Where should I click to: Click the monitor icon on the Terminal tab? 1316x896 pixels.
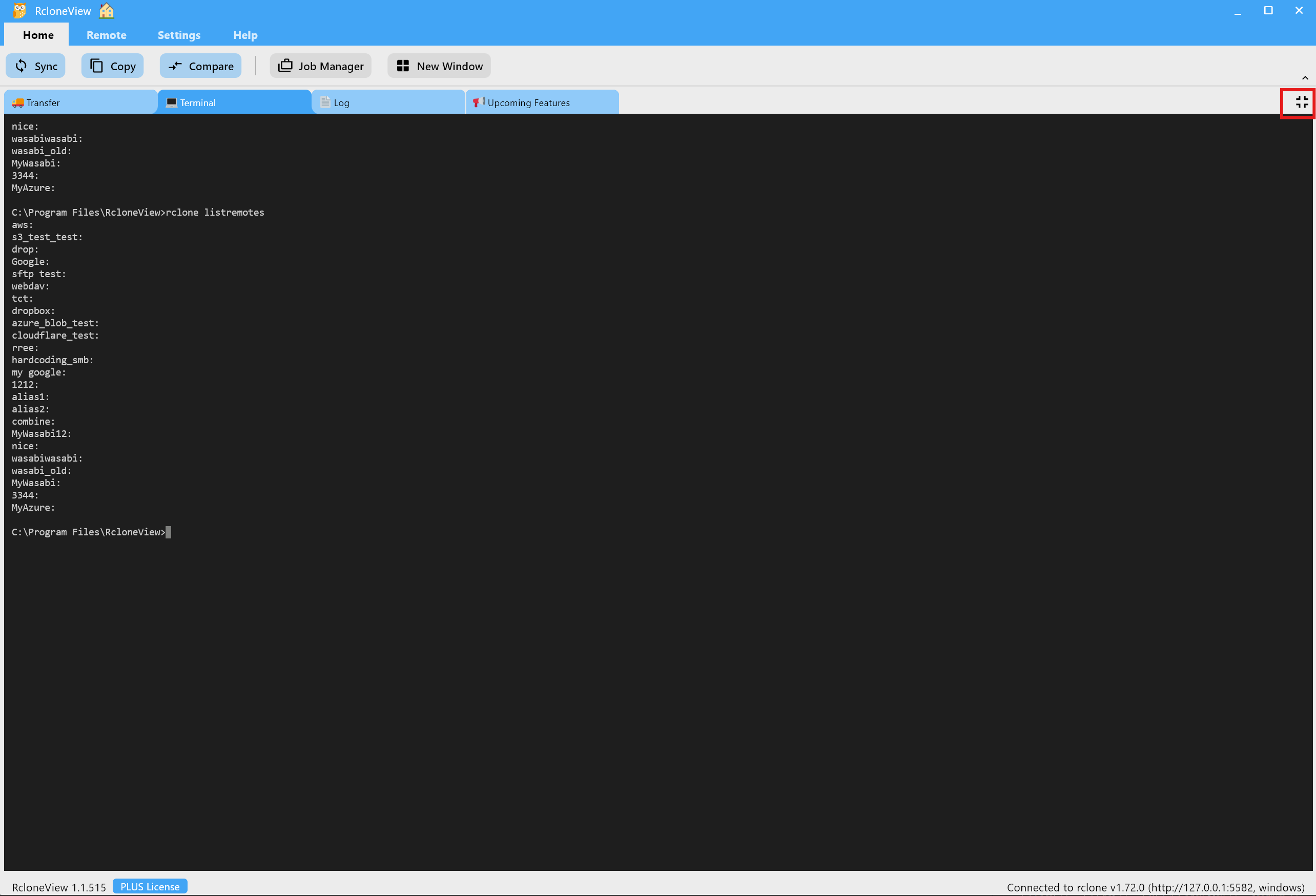(172, 102)
